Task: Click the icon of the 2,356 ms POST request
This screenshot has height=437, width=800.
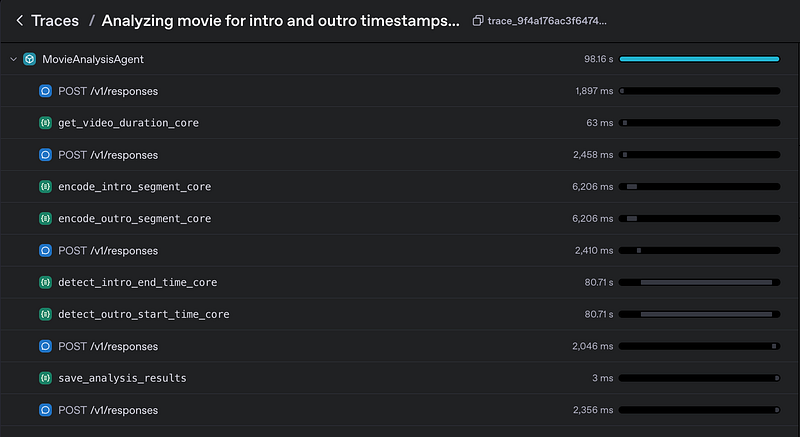Action: (x=45, y=410)
